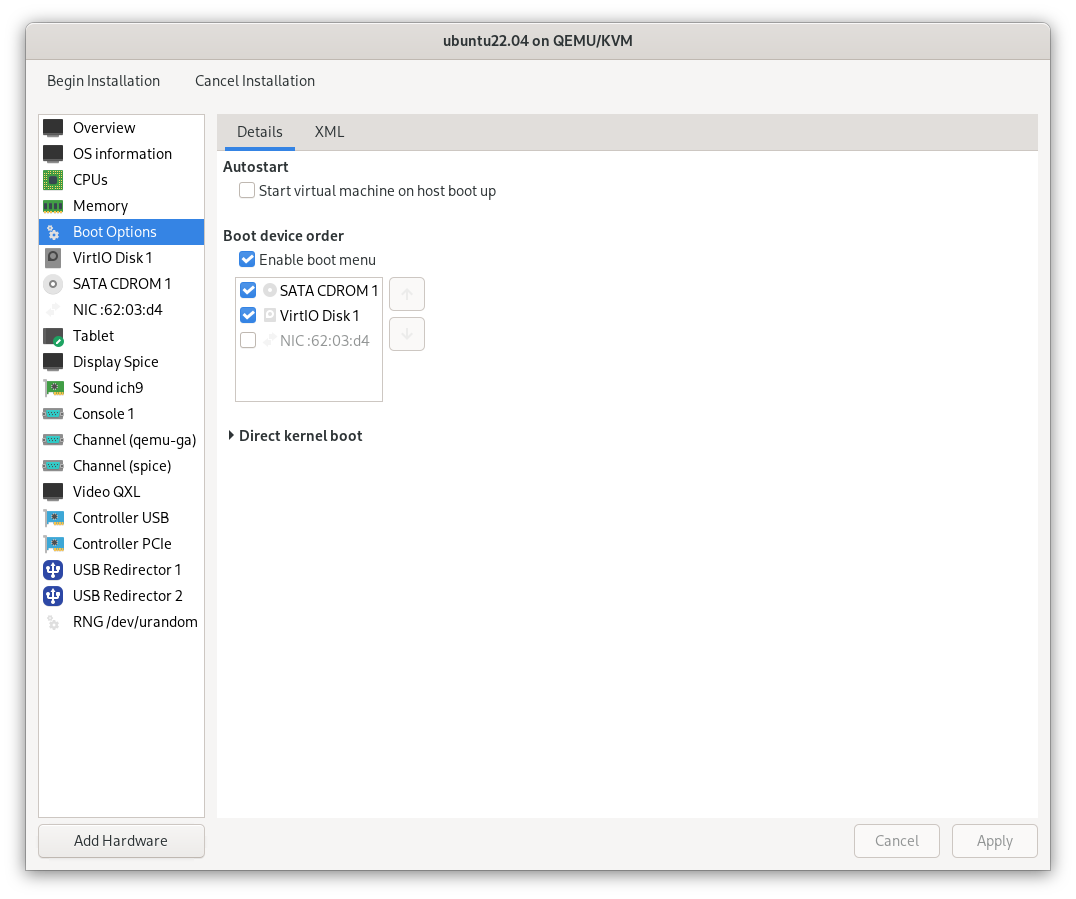
Task: Move boot device up with arrow button
Action: [407, 294]
